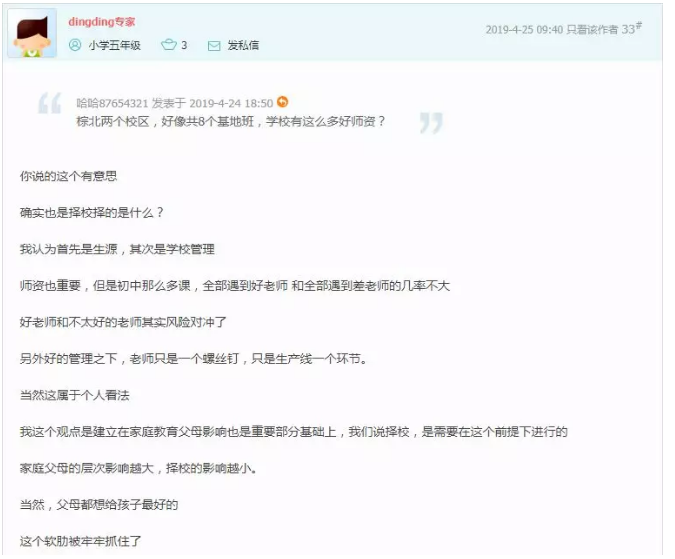Click paragraph starting 我认为首先是生源
This screenshot has height=559, width=675.
click(117, 249)
